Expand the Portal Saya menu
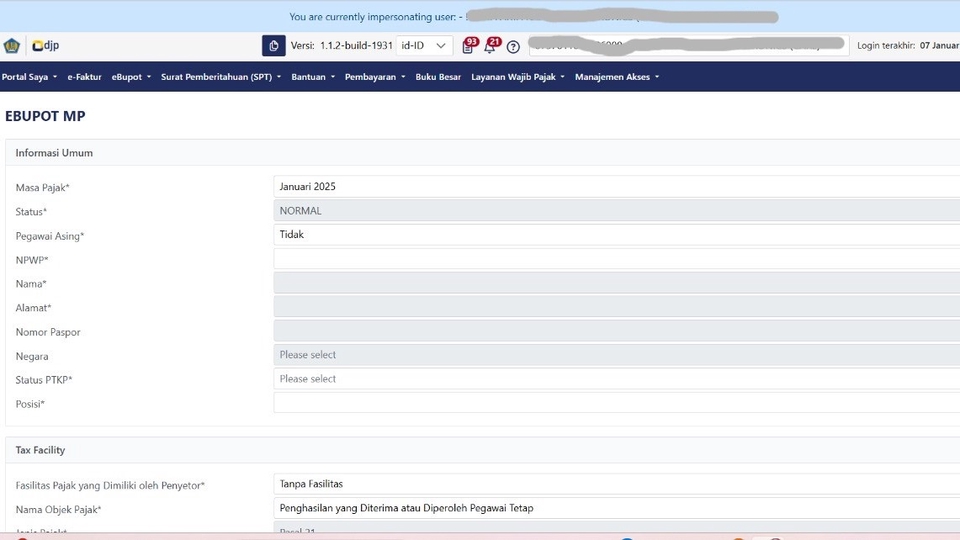The height and width of the screenshot is (540, 960). (29, 77)
